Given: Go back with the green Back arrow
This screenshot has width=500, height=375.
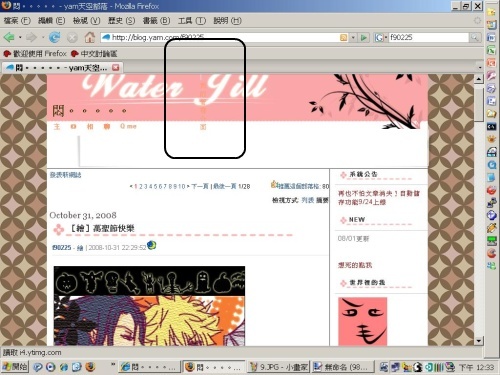Looking at the screenshot, I should click(x=9, y=37).
